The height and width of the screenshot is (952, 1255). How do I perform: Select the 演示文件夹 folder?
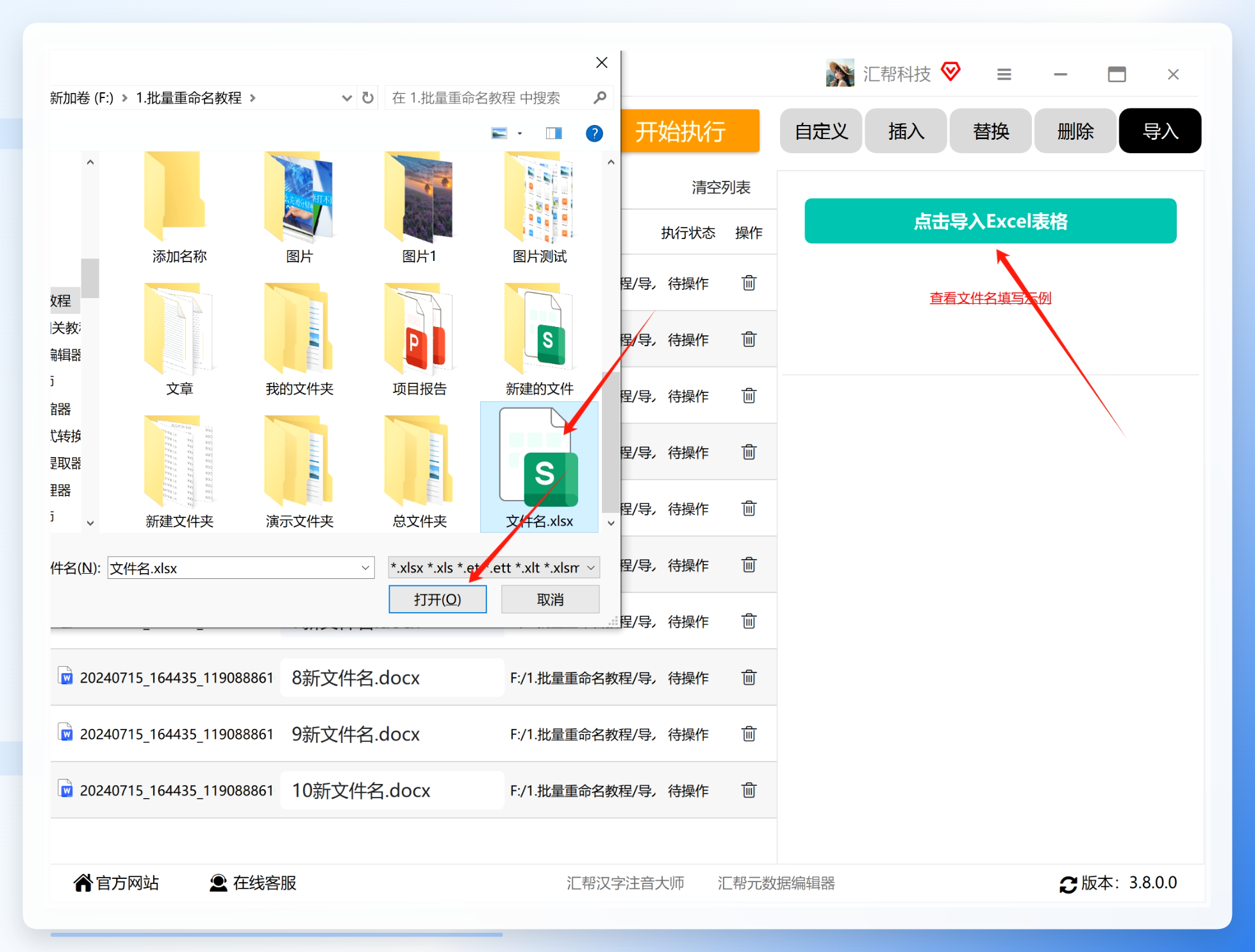pyautogui.click(x=299, y=472)
